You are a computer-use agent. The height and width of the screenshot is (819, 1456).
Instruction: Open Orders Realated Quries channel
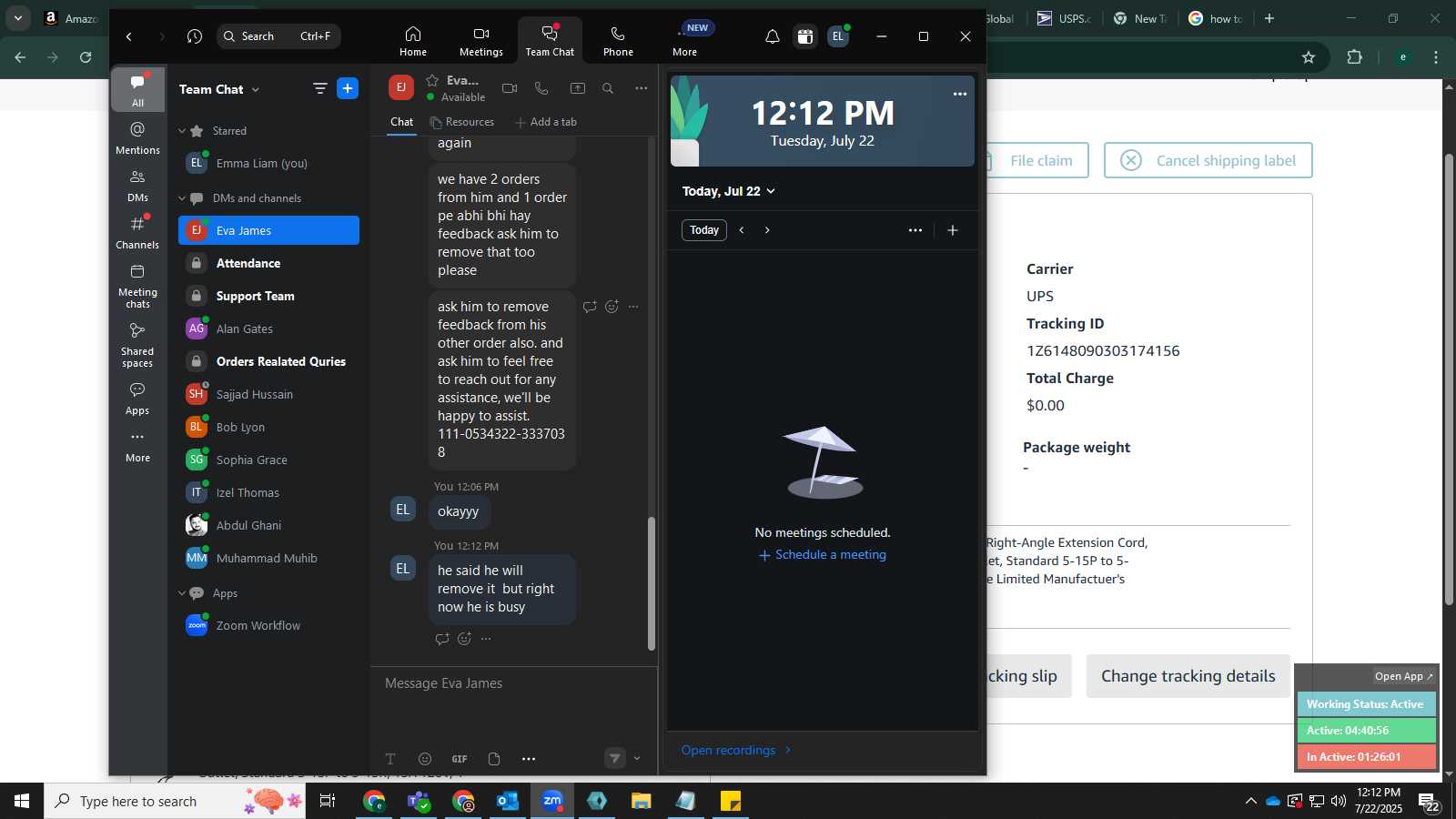click(268, 361)
